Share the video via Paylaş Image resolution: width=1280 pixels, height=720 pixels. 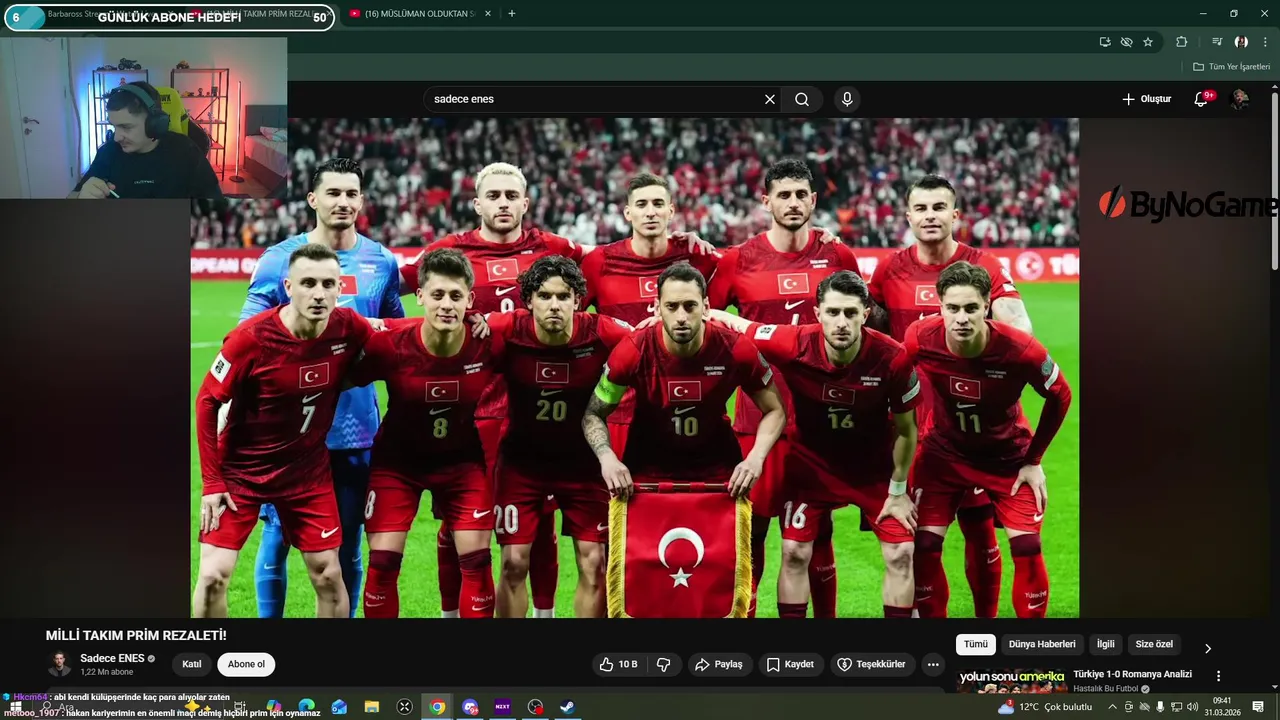pos(719,664)
